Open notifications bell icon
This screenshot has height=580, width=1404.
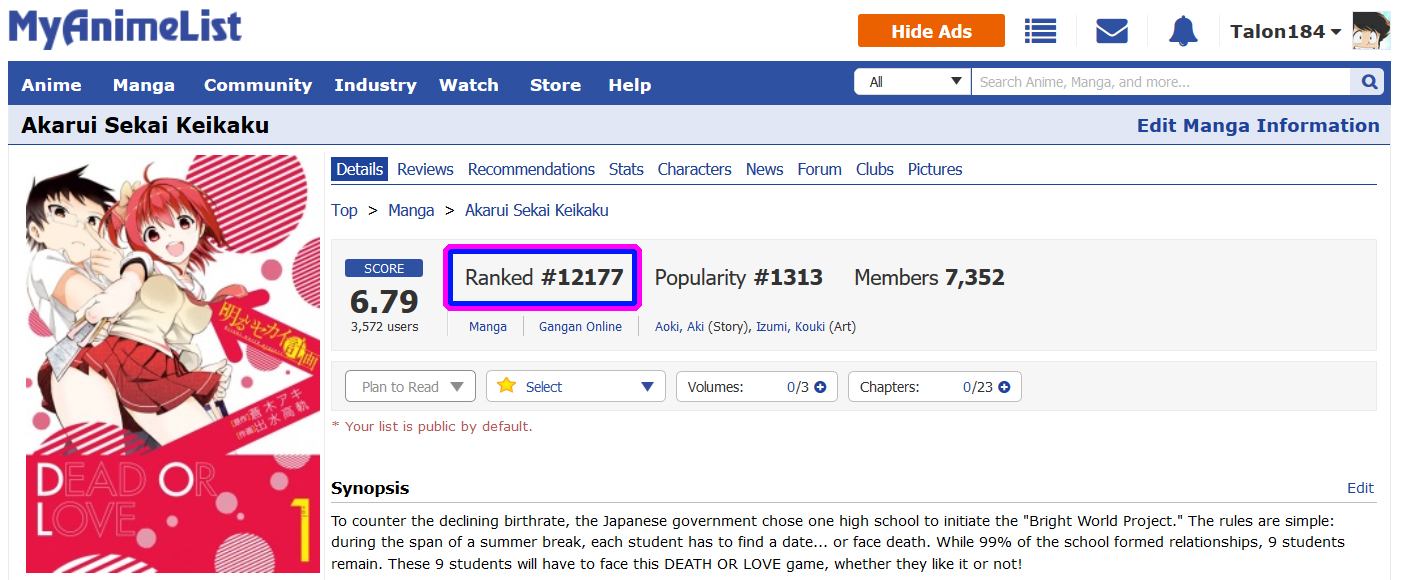tap(1183, 31)
